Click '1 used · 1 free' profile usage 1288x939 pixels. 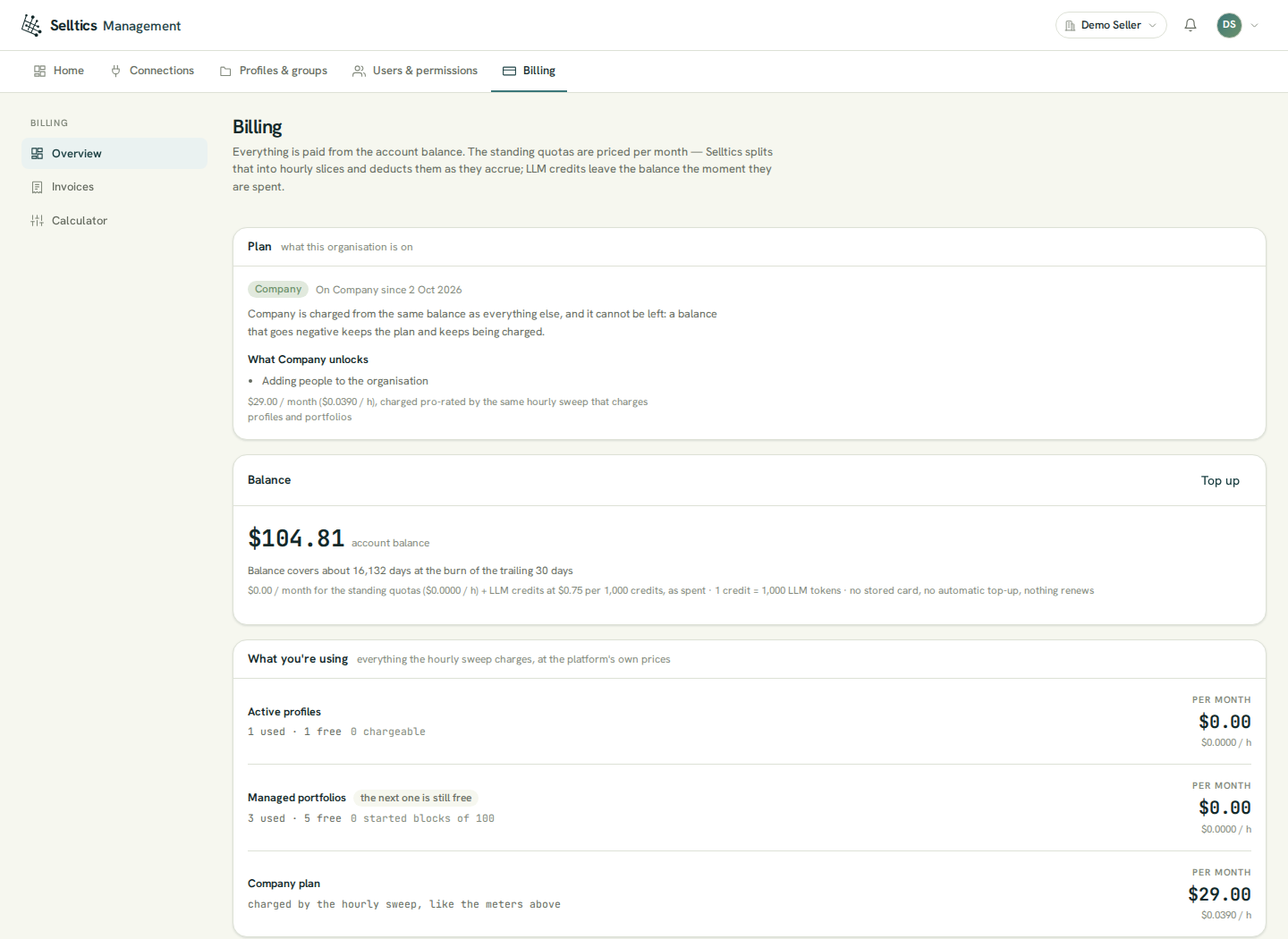point(294,732)
